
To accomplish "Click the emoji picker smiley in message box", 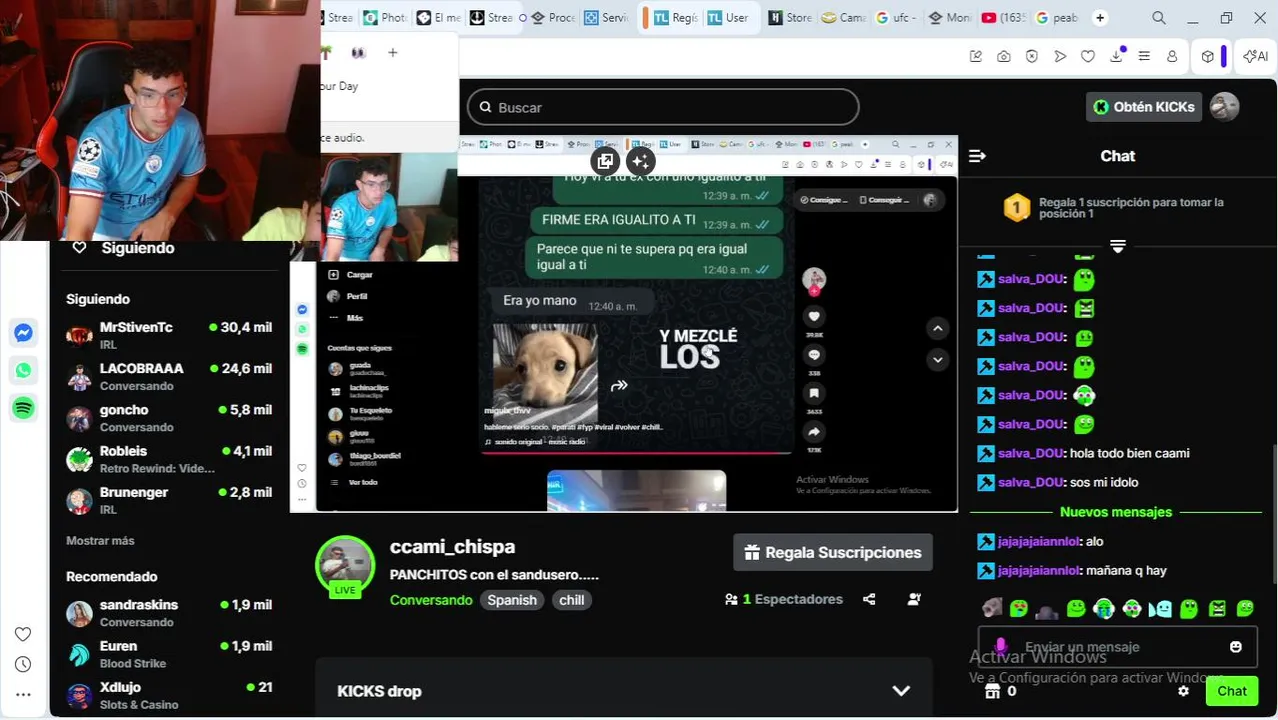I will coord(1236,647).
